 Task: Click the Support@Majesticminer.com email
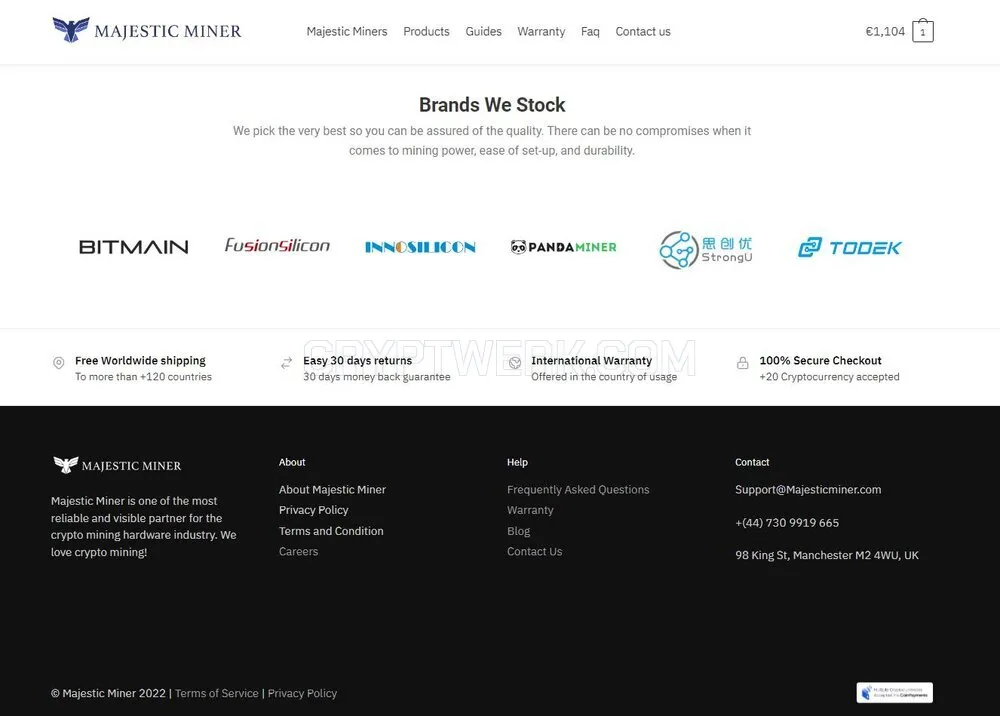point(808,490)
